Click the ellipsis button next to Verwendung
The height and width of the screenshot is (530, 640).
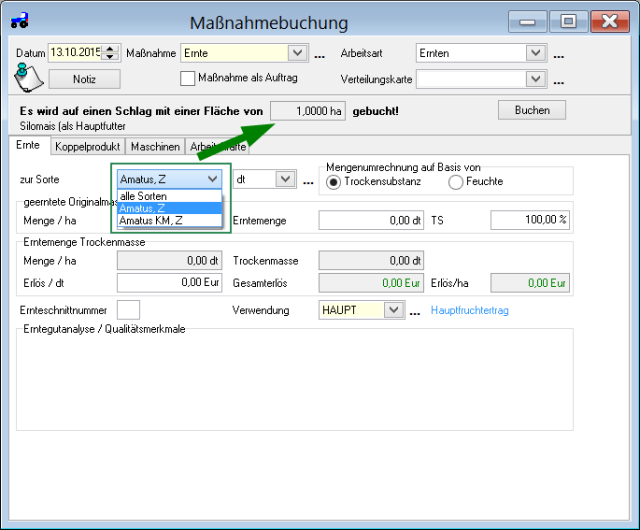(x=415, y=311)
